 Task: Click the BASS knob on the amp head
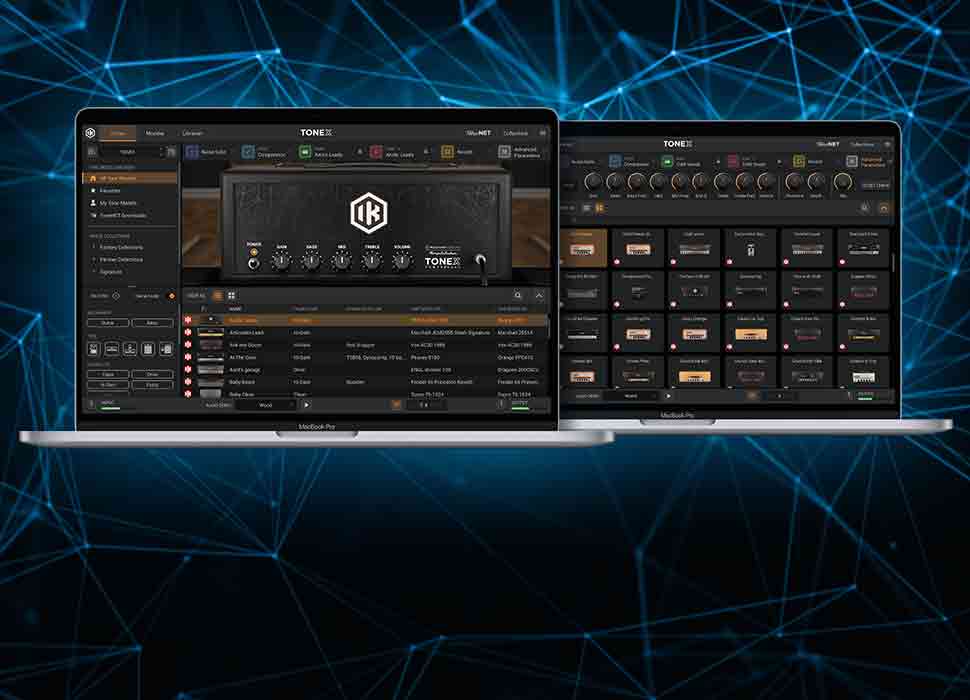click(x=312, y=261)
